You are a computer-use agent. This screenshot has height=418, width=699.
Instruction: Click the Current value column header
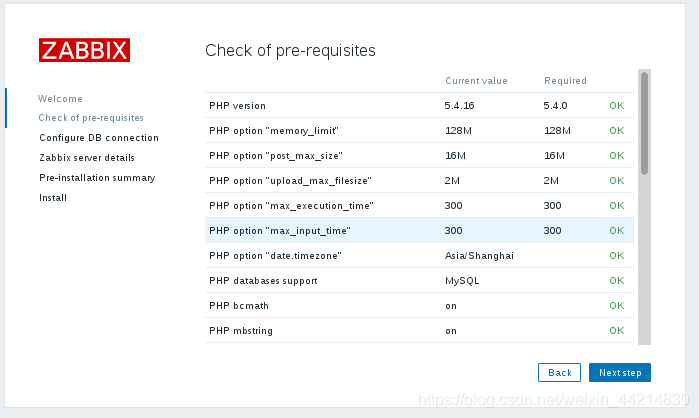pos(476,81)
